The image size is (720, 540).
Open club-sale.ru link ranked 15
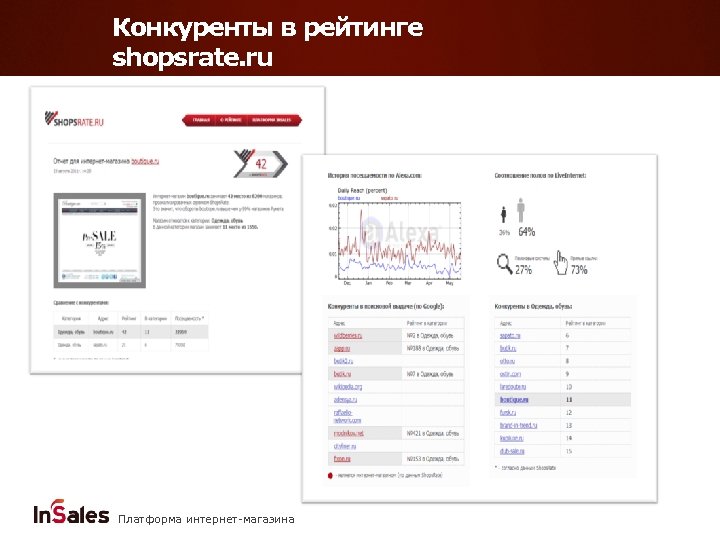click(512, 451)
